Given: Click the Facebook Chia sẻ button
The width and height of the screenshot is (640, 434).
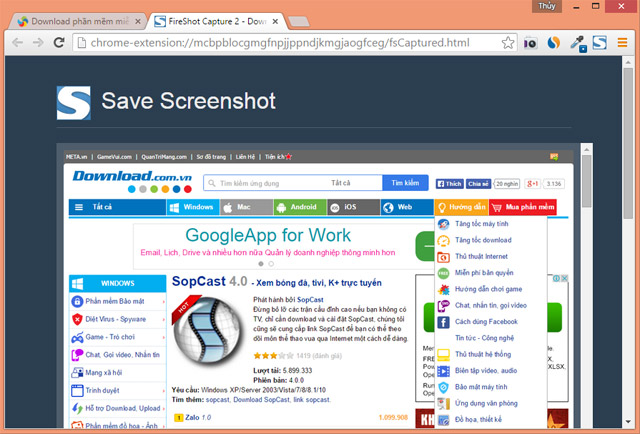Looking at the screenshot, I should point(478,184).
